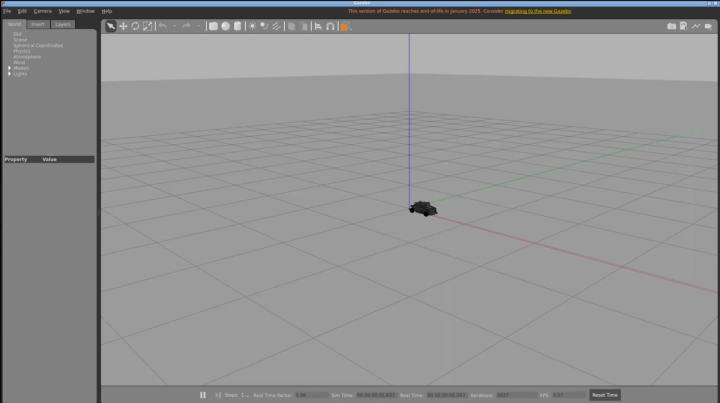Insert a box shape
720x403 pixels.
(x=214, y=26)
